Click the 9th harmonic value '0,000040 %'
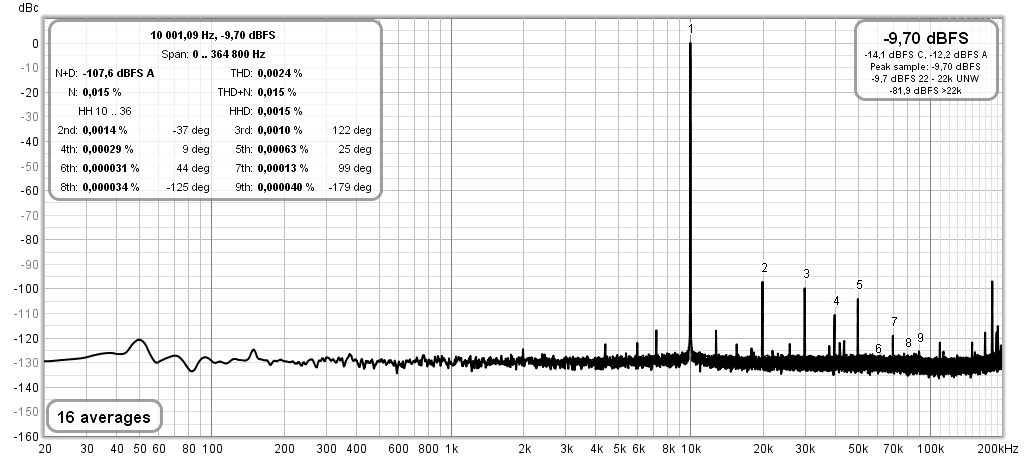1024x460 pixels. (x=286, y=187)
